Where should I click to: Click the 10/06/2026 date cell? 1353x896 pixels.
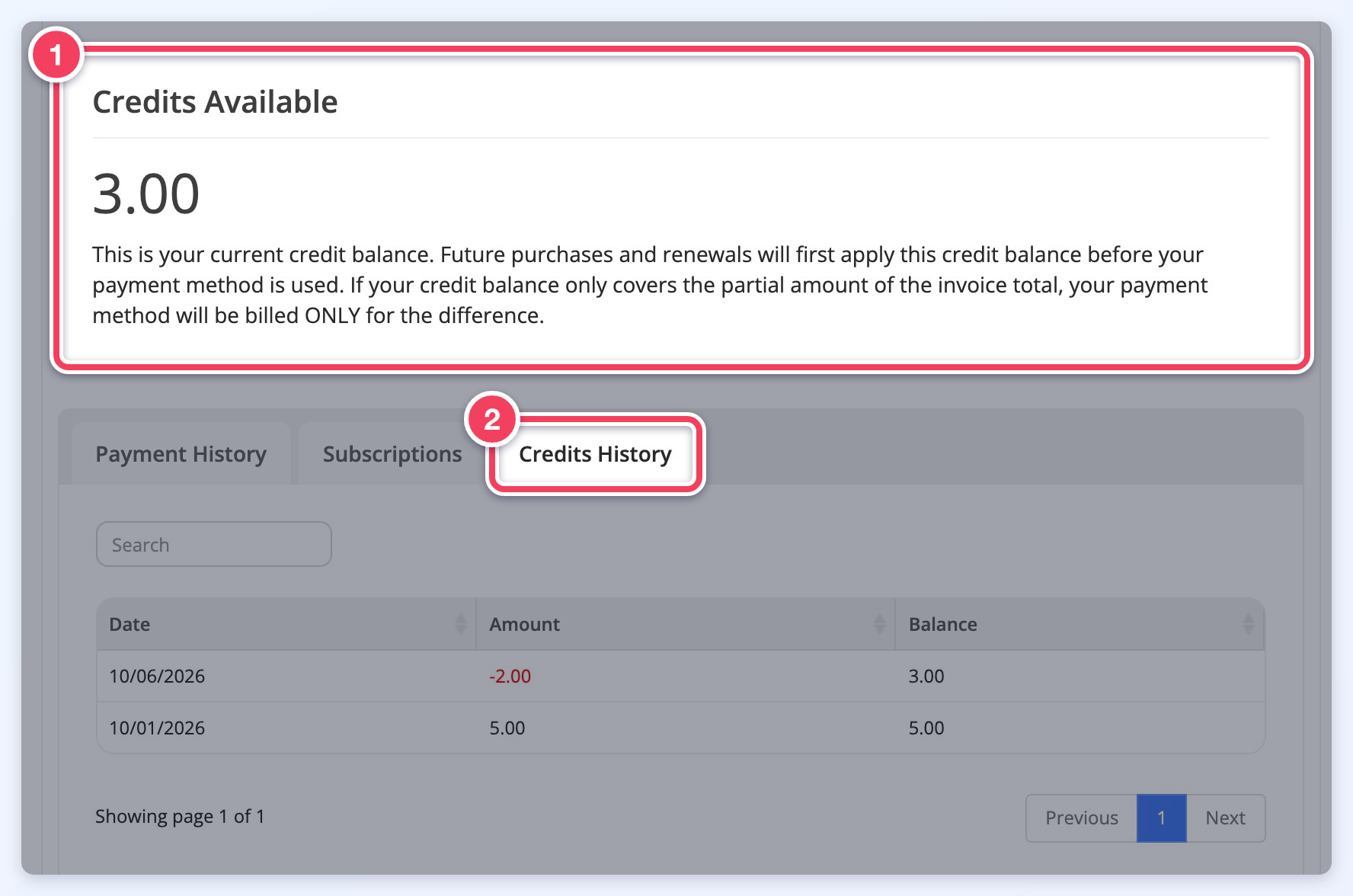(157, 676)
